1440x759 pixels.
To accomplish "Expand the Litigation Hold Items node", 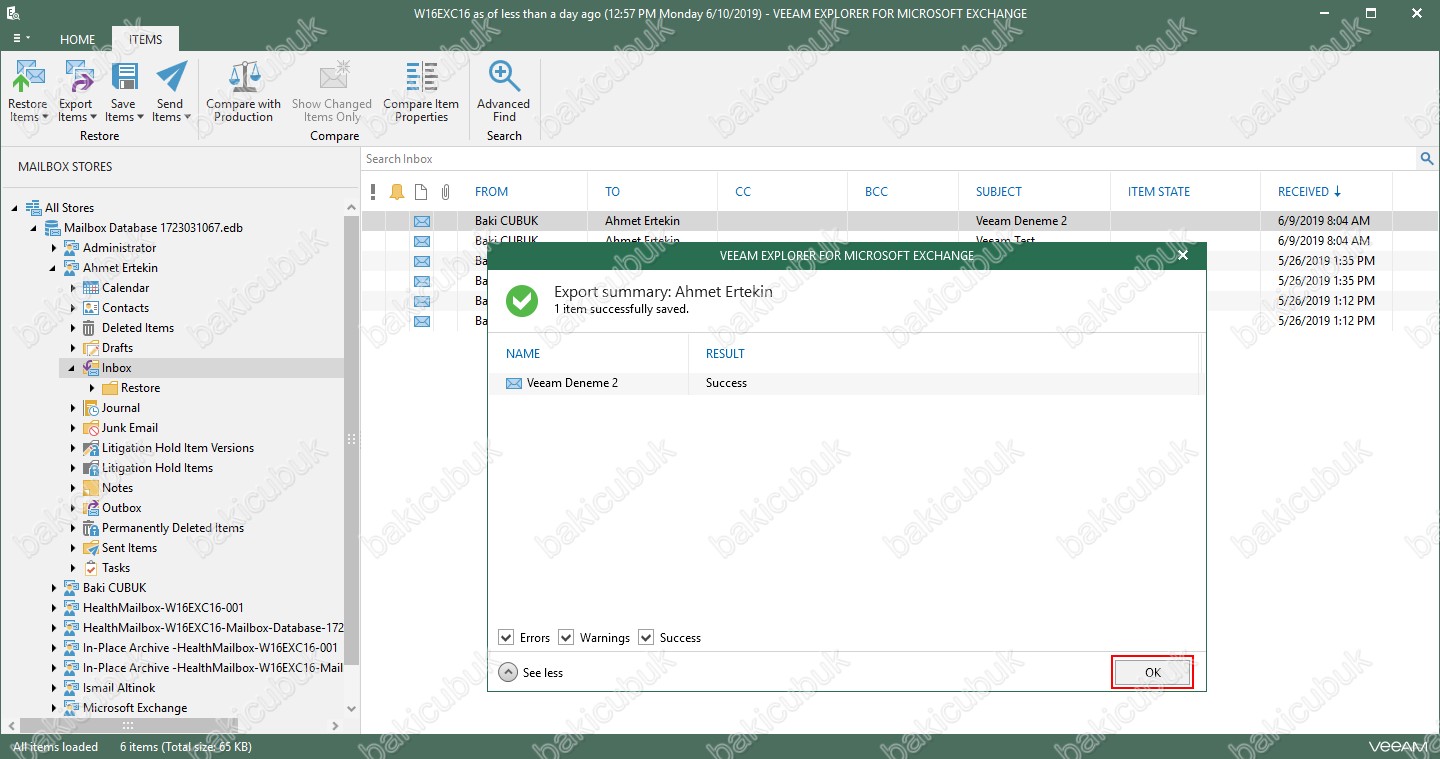I will pyautogui.click(x=72, y=468).
